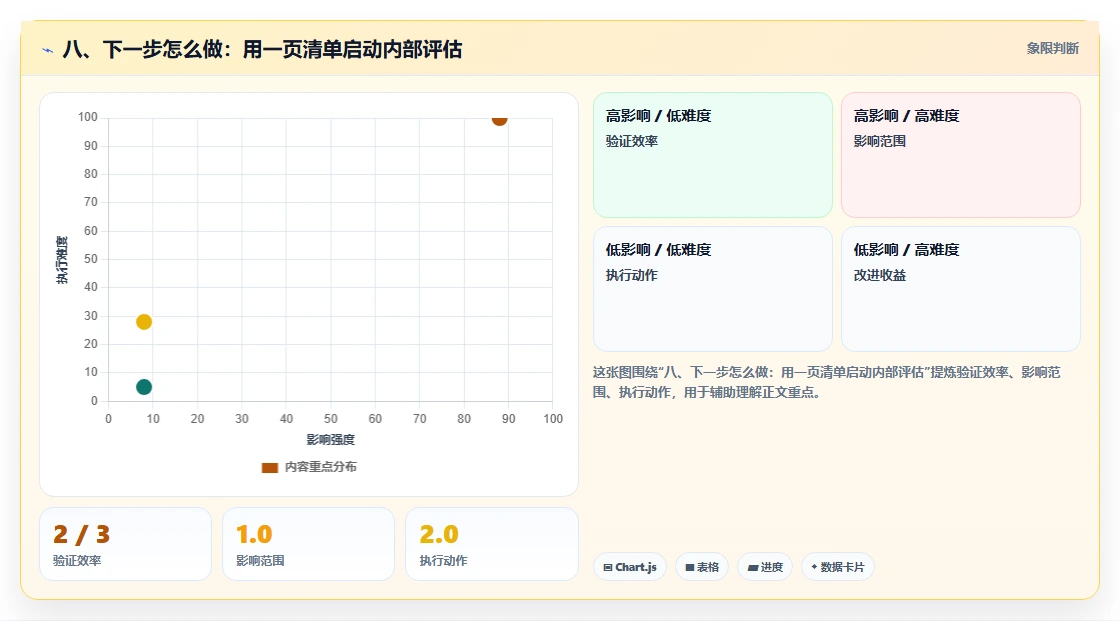
Task: Select the orange scatter point at 100
Action: (499, 119)
